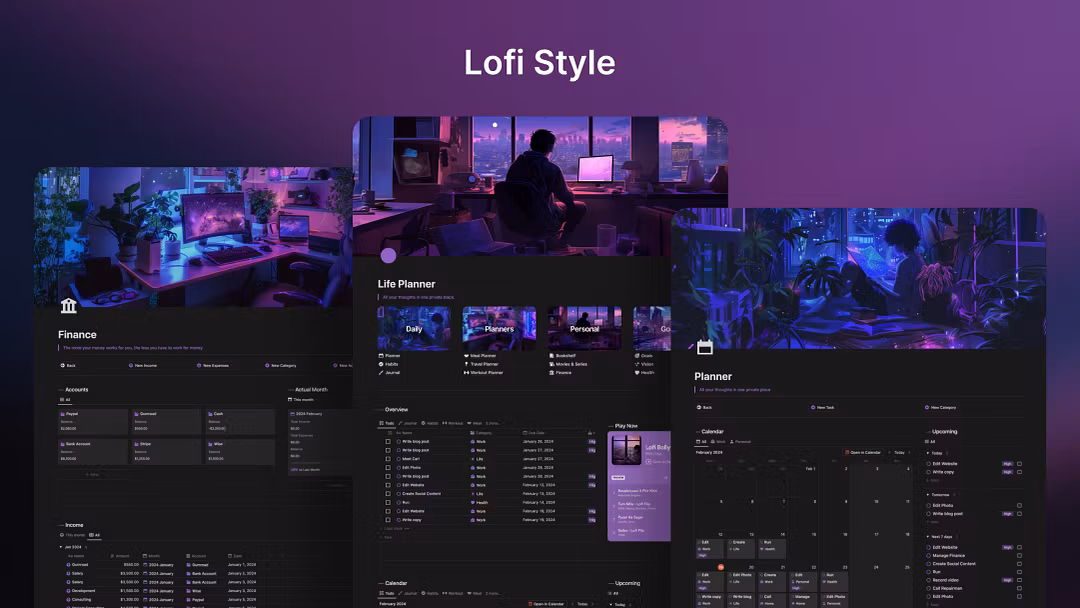
Task: Collapse the Tomorrow group in Upcoming
Action: point(927,494)
